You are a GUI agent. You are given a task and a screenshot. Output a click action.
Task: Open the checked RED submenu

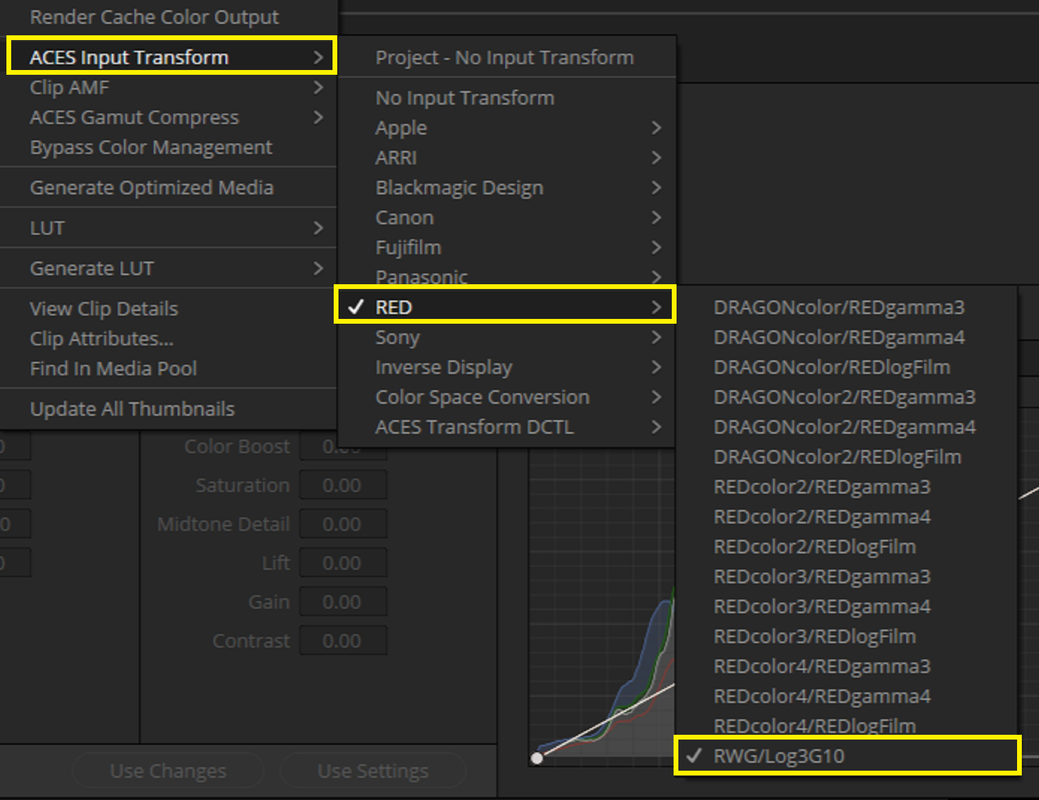tap(505, 305)
